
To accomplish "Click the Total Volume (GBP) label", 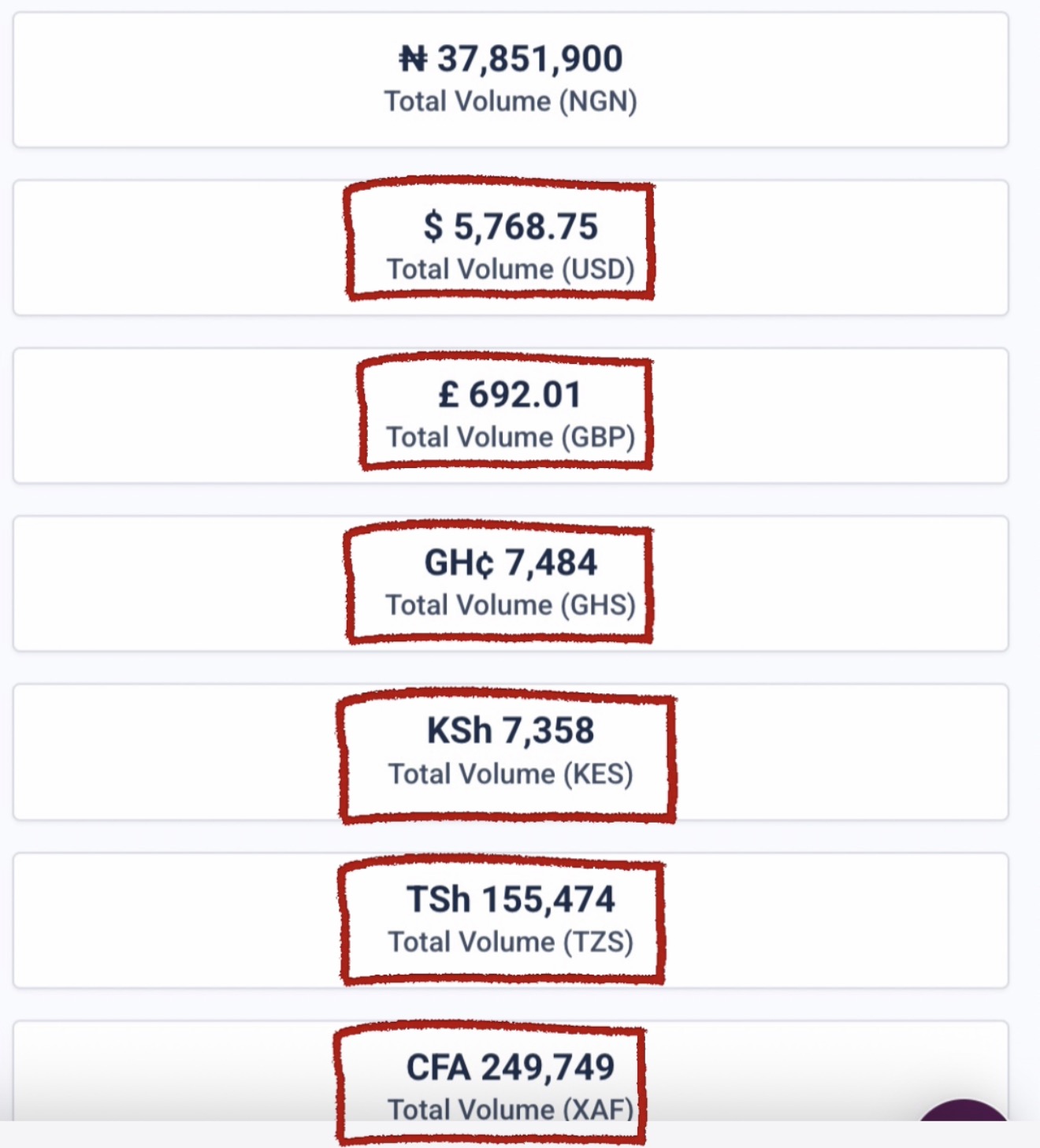I will pyautogui.click(x=511, y=437).
